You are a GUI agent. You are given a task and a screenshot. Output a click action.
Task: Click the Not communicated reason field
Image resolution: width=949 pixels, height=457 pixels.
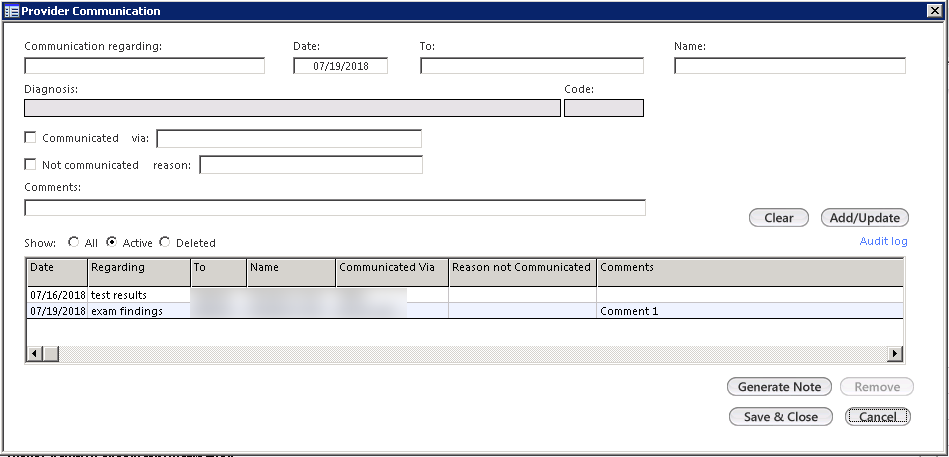click(311, 165)
